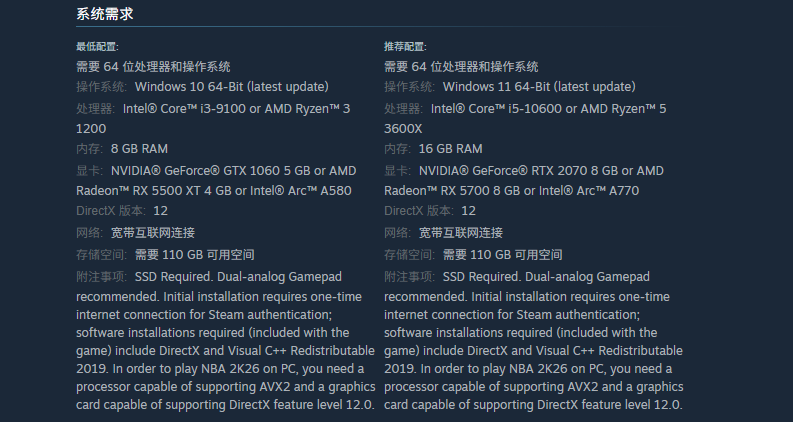The width and height of the screenshot is (793, 422).
Task: Click the 推荐配置 label
Action: 405,47
